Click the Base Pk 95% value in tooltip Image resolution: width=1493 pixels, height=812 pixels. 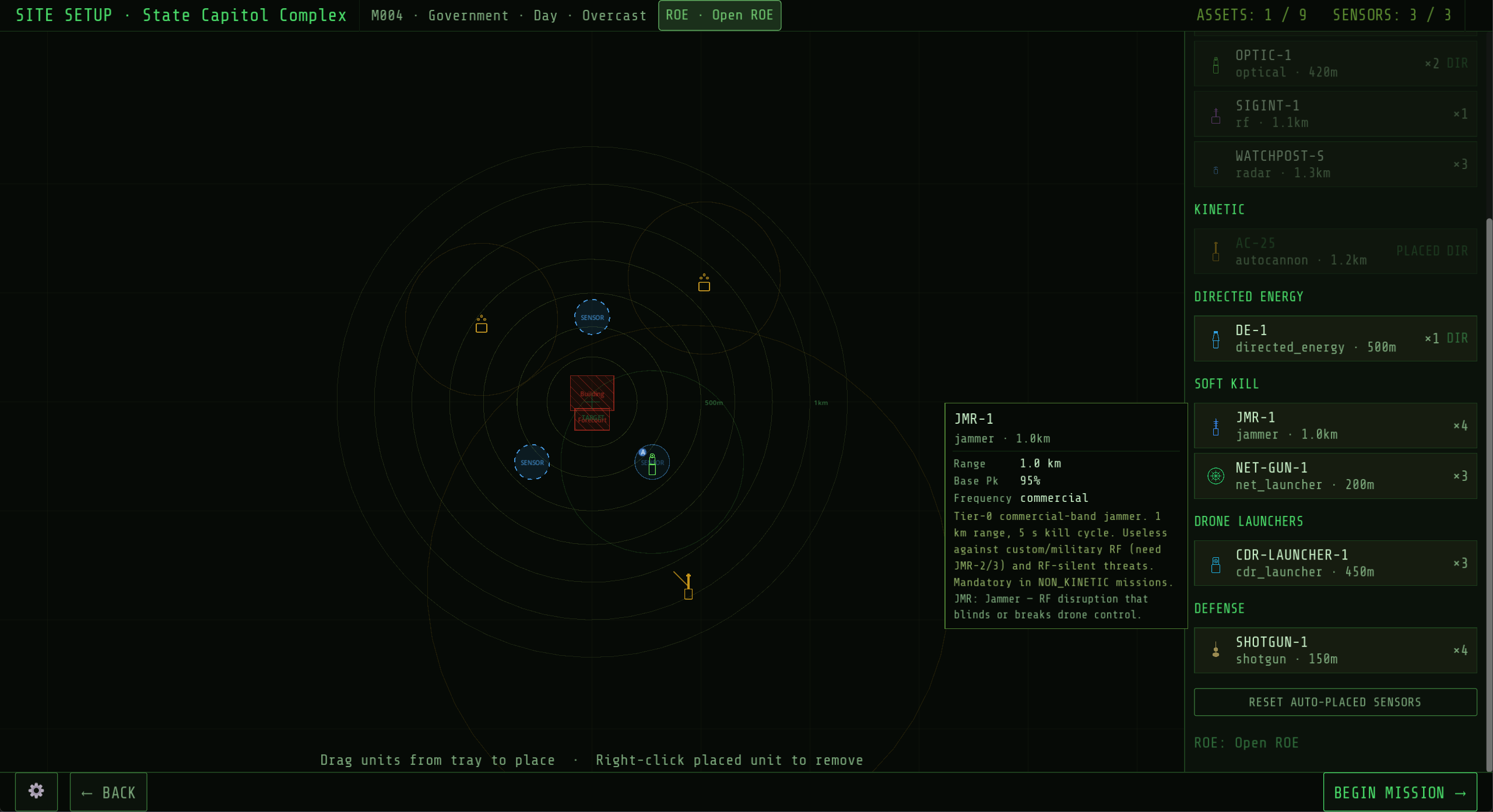point(1030,481)
